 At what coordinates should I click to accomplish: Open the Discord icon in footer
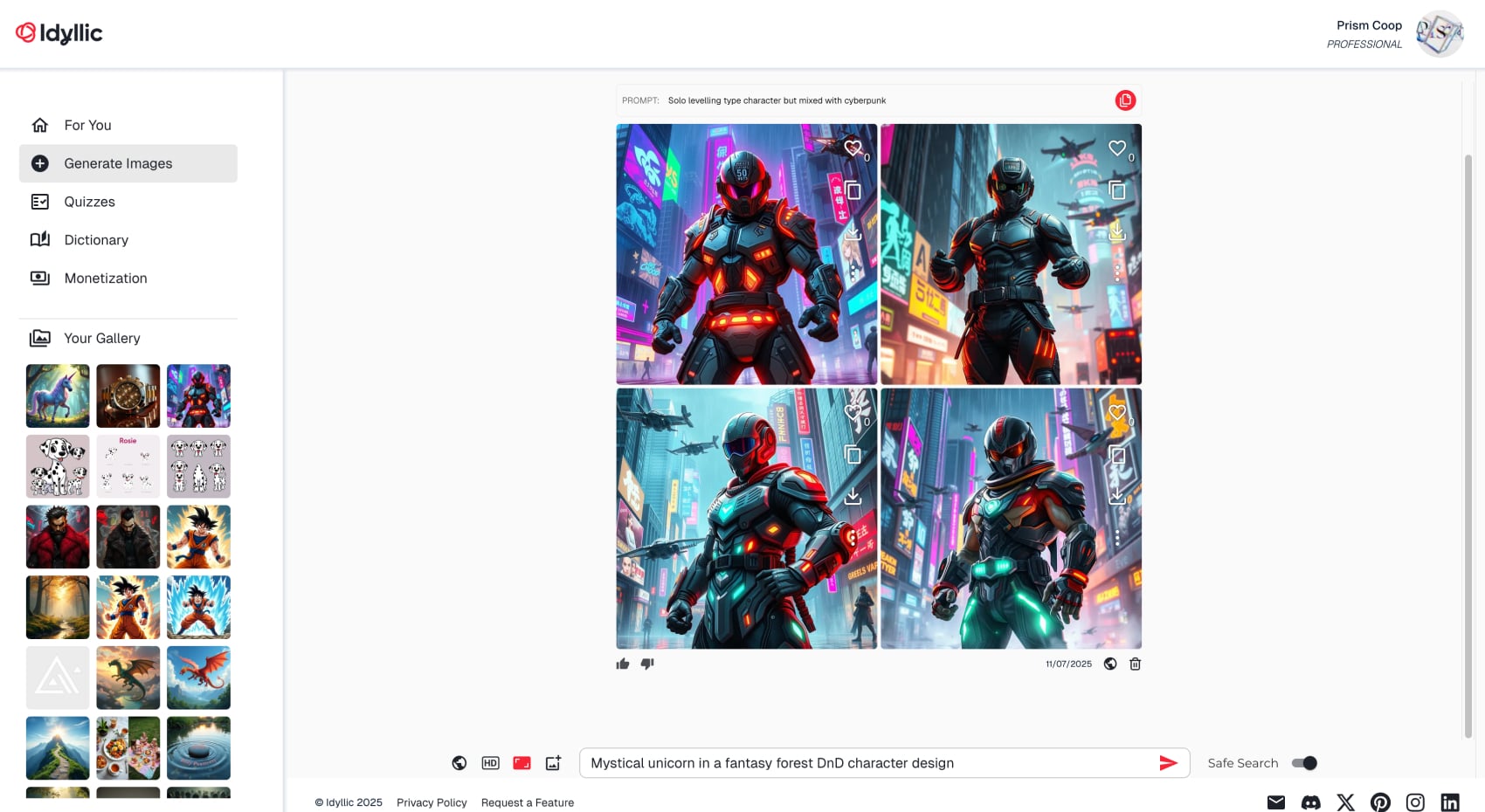1310,802
